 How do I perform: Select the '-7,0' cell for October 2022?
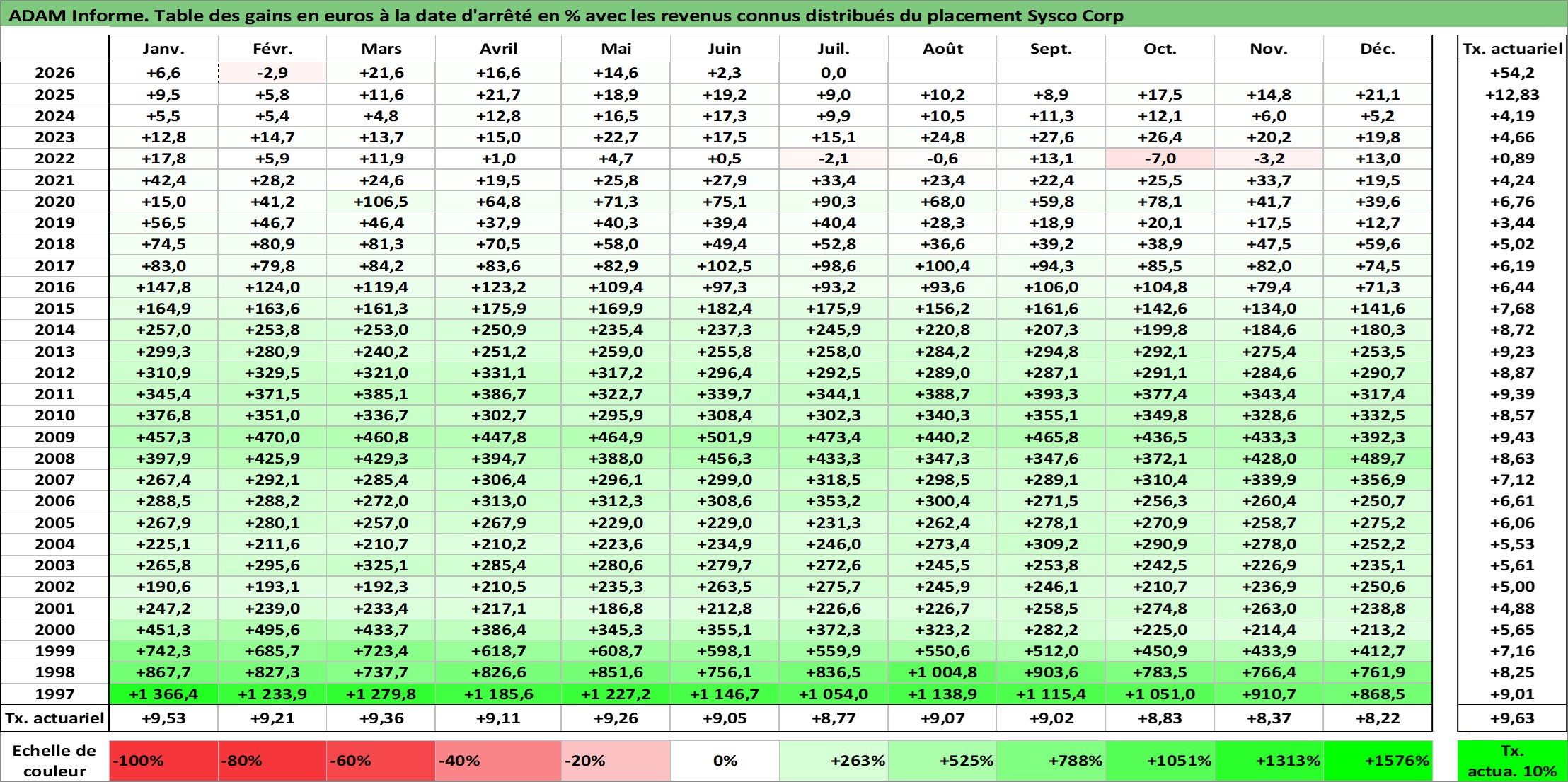pos(1160,159)
